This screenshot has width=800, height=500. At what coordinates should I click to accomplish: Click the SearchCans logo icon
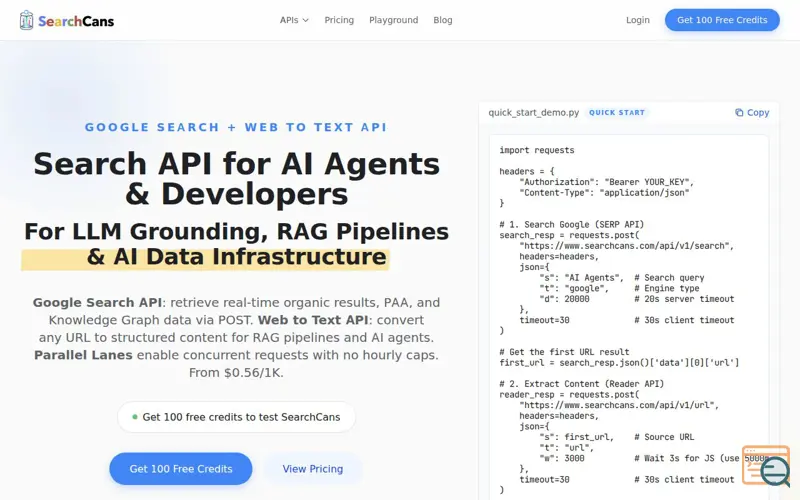pos(27,20)
